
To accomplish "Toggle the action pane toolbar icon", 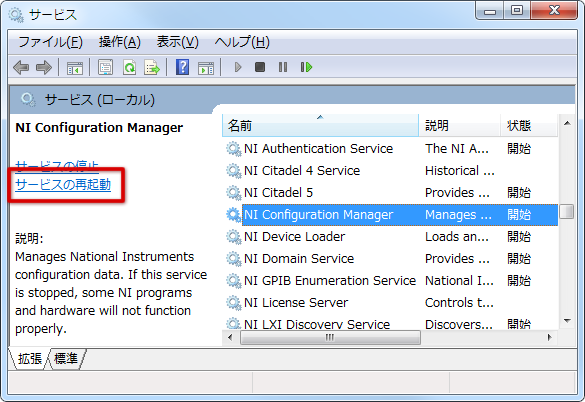I will click(x=206, y=68).
